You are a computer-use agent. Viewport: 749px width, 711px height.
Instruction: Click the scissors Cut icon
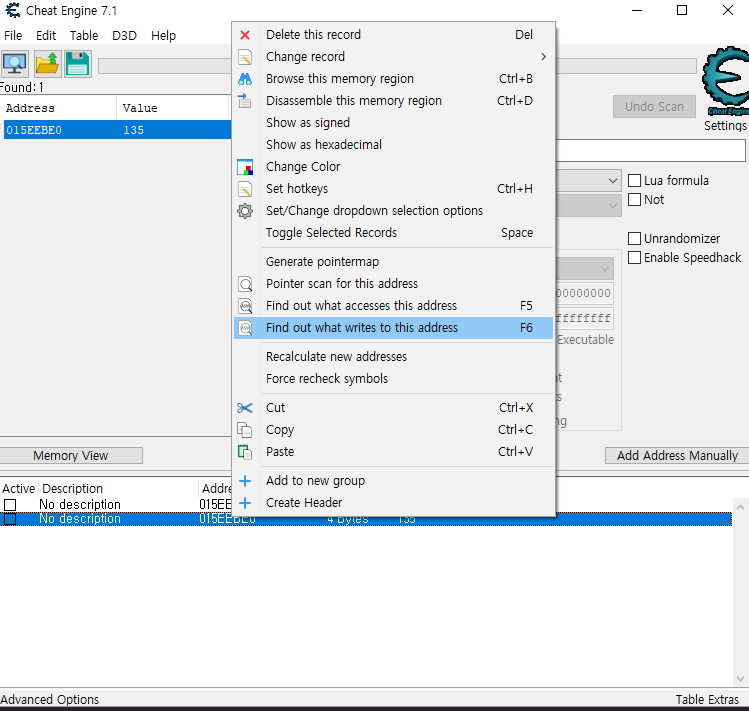[x=245, y=408]
